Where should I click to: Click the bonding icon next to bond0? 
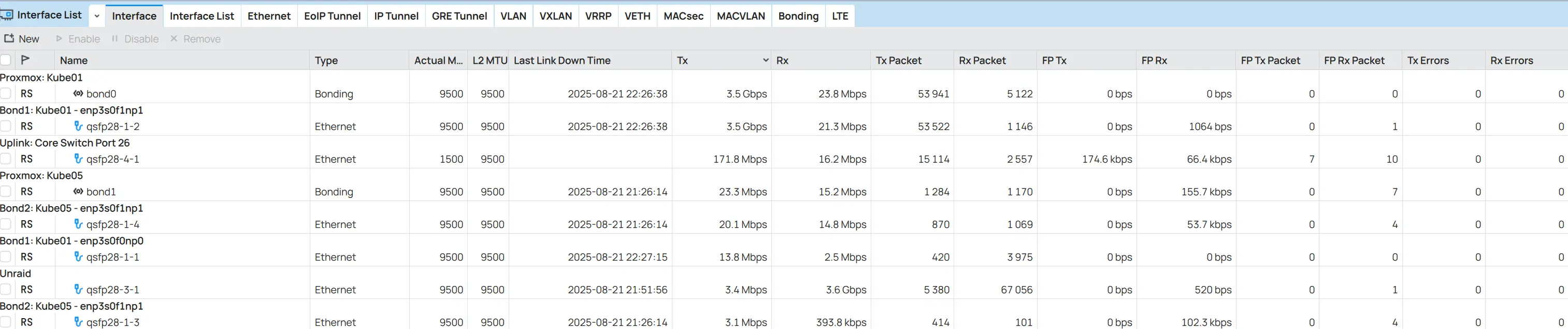[78, 94]
